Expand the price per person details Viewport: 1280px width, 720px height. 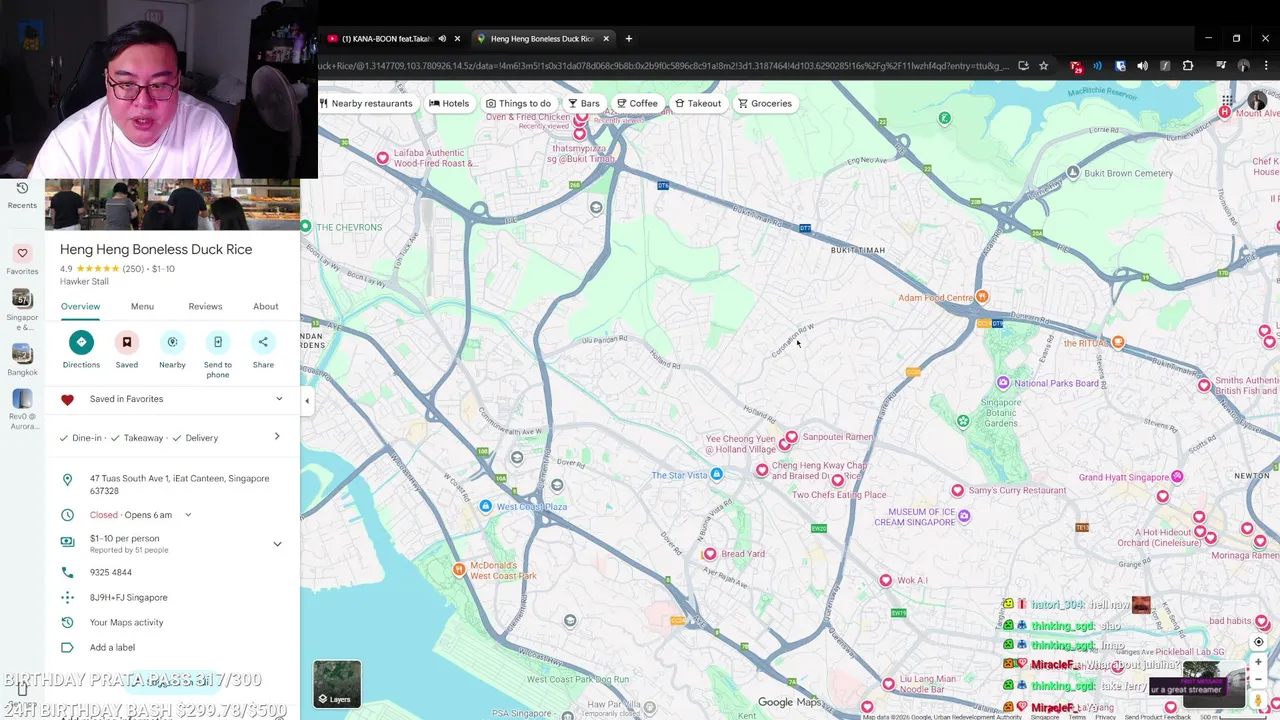click(277, 544)
